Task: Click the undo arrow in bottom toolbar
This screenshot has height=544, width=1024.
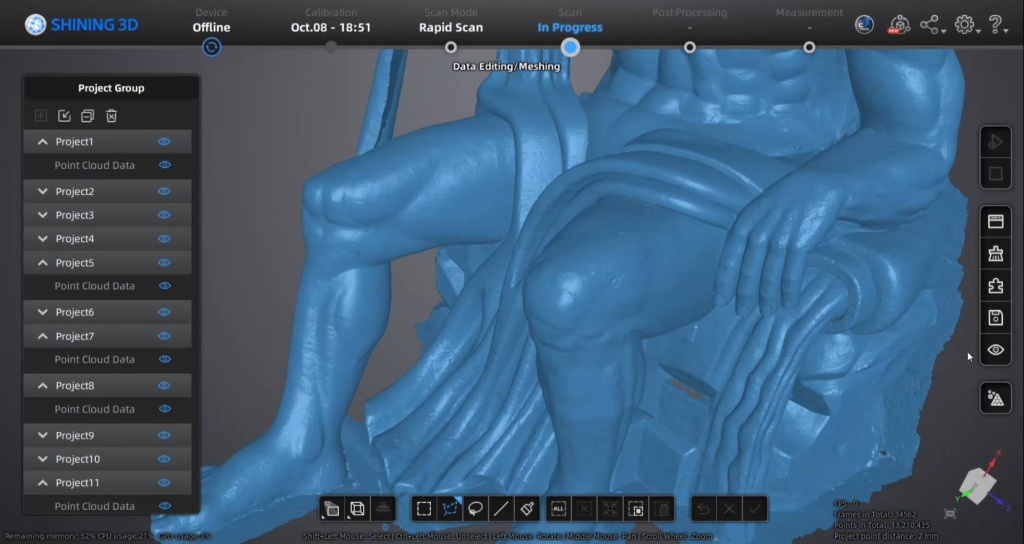Action: [x=703, y=509]
